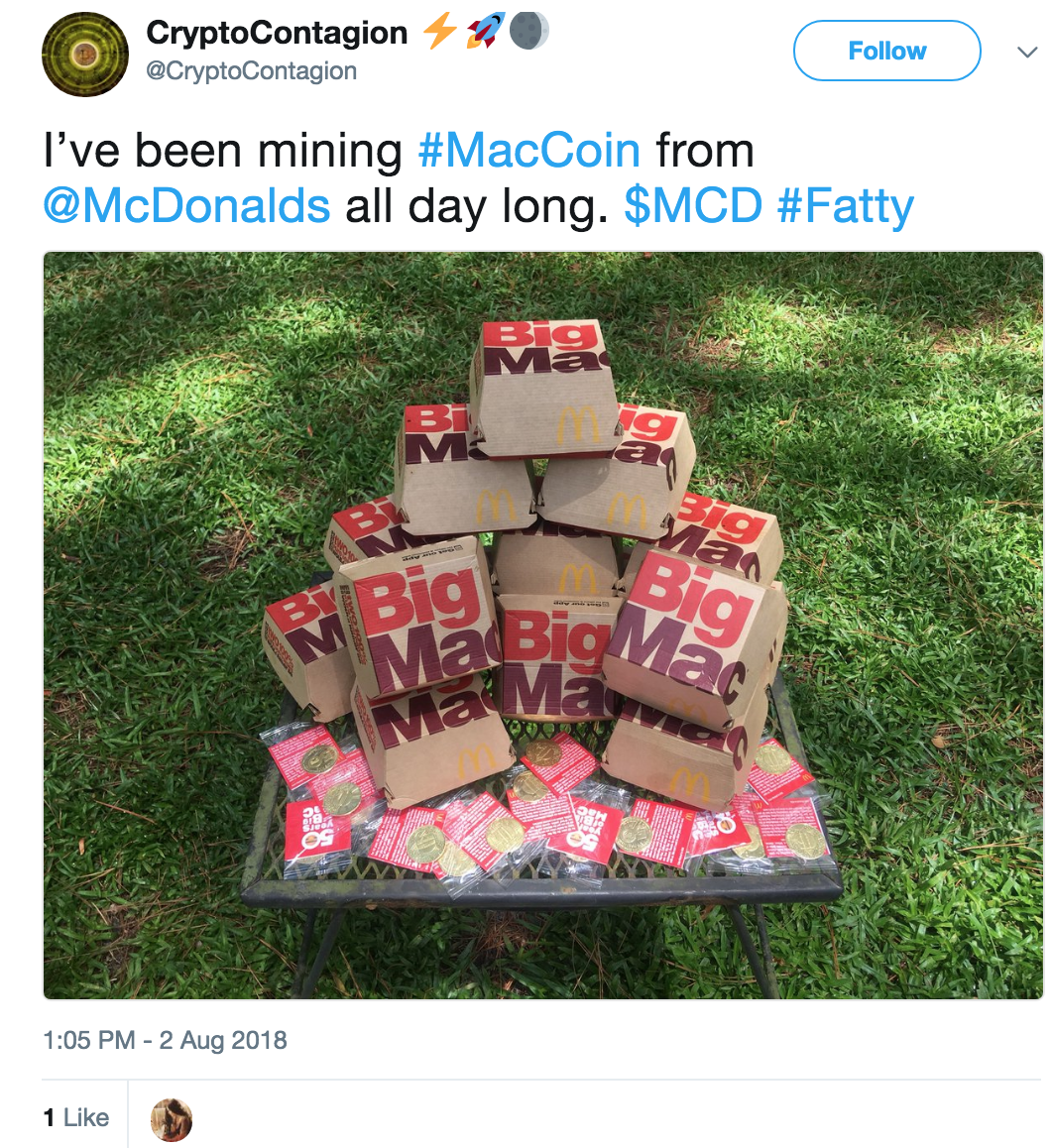Image resolution: width=1053 pixels, height=1148 pixels.
Task: Click the CryptoContagion profile avatar
Action: pyautogui.click(x=85, y=53)
